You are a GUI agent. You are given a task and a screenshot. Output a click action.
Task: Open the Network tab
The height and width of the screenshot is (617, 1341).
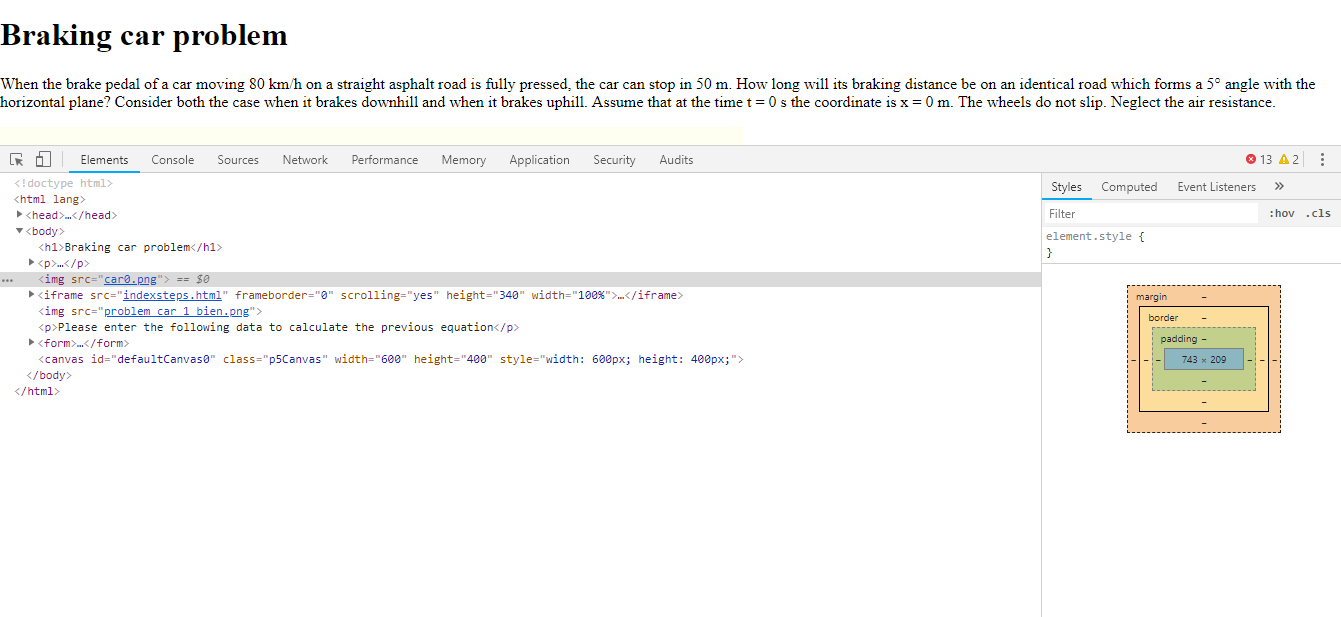(x=305, y=160)
